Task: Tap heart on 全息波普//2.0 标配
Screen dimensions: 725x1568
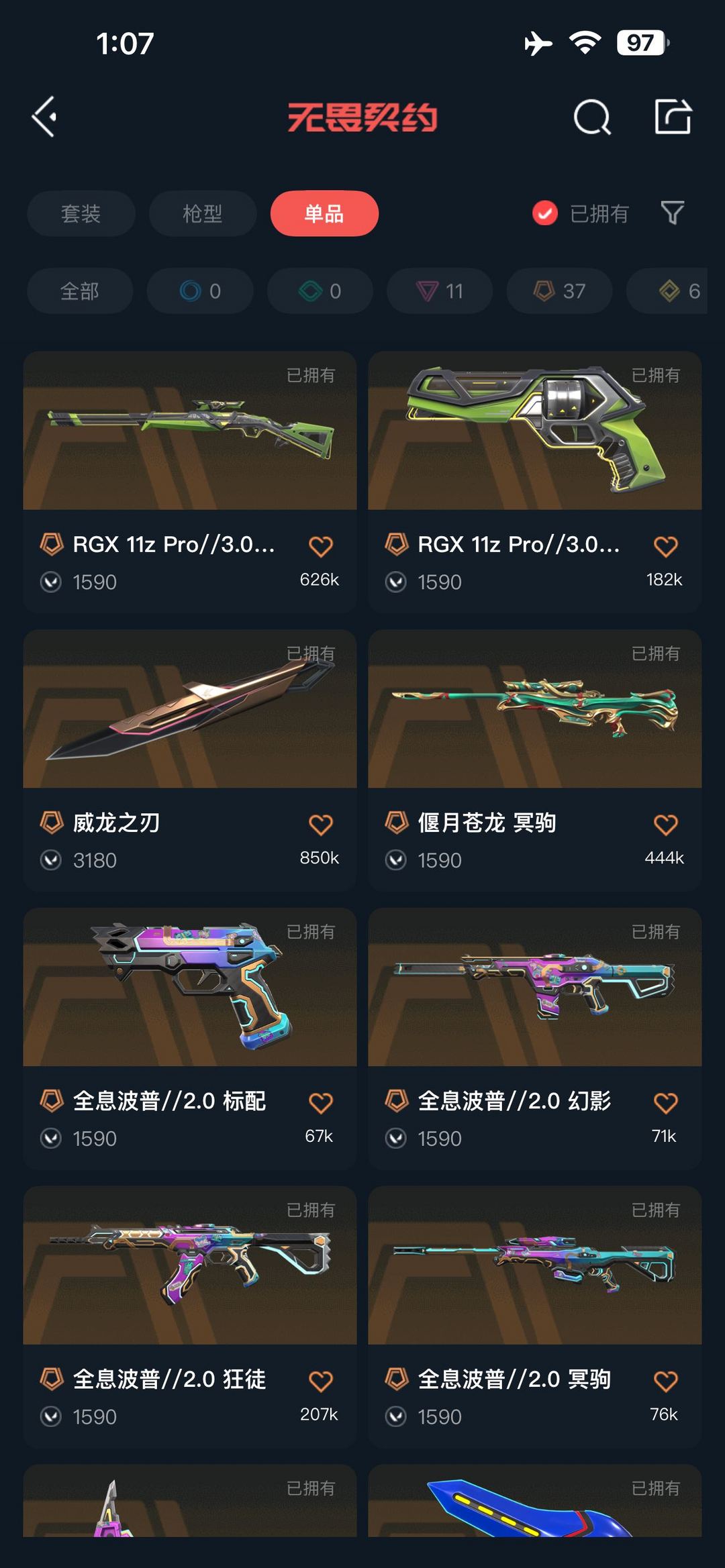Action: click(320, 1103)
